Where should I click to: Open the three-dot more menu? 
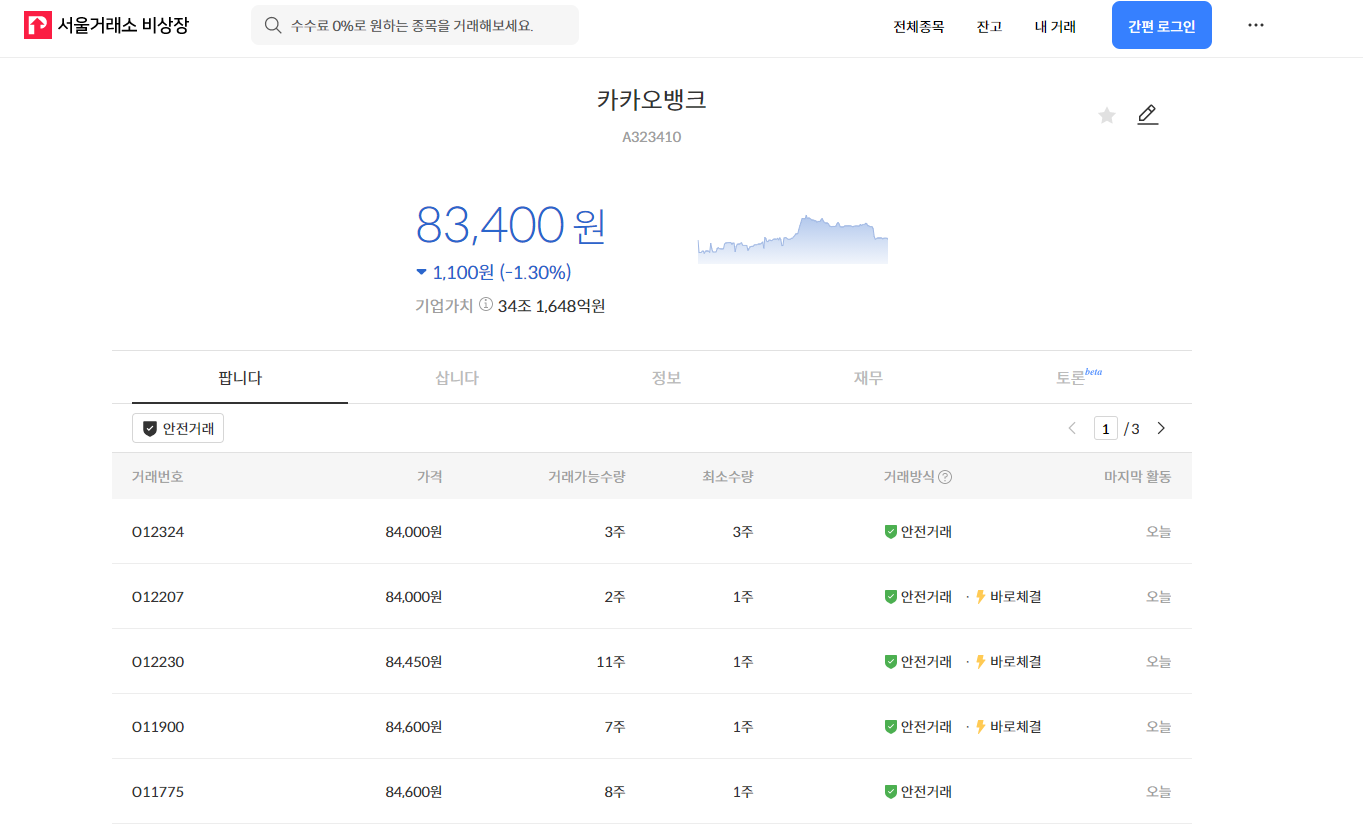click(1256, 25)
